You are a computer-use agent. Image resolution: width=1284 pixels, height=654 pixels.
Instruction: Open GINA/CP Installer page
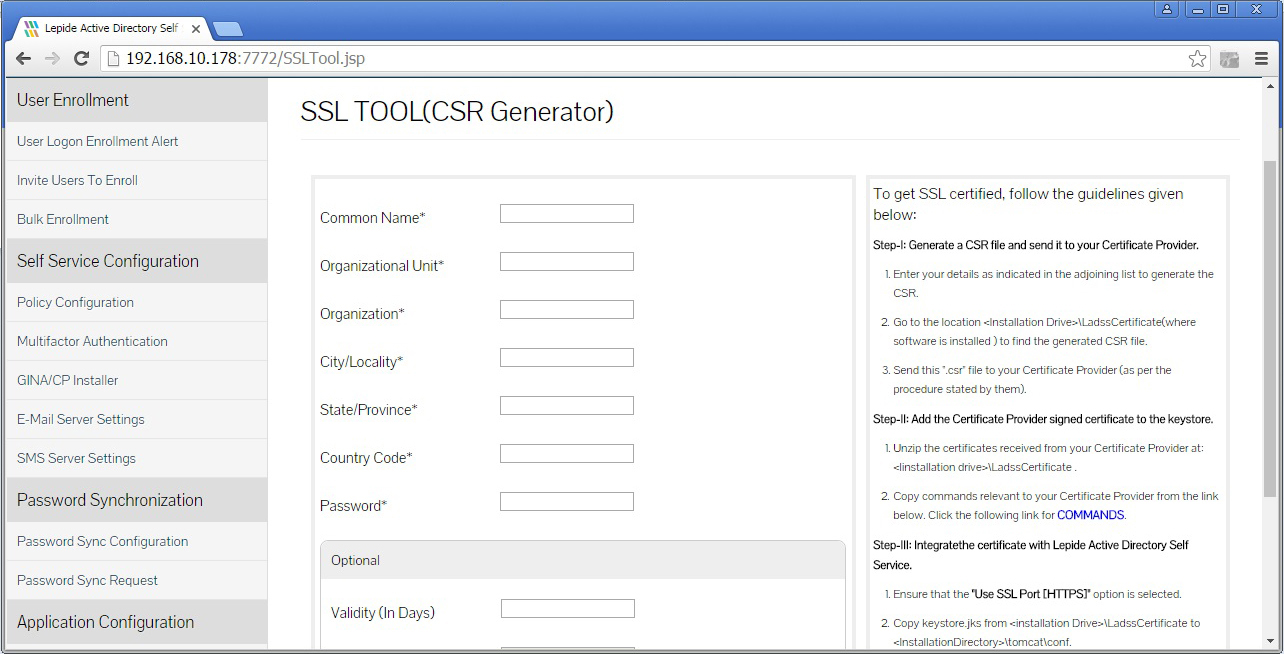137,380
